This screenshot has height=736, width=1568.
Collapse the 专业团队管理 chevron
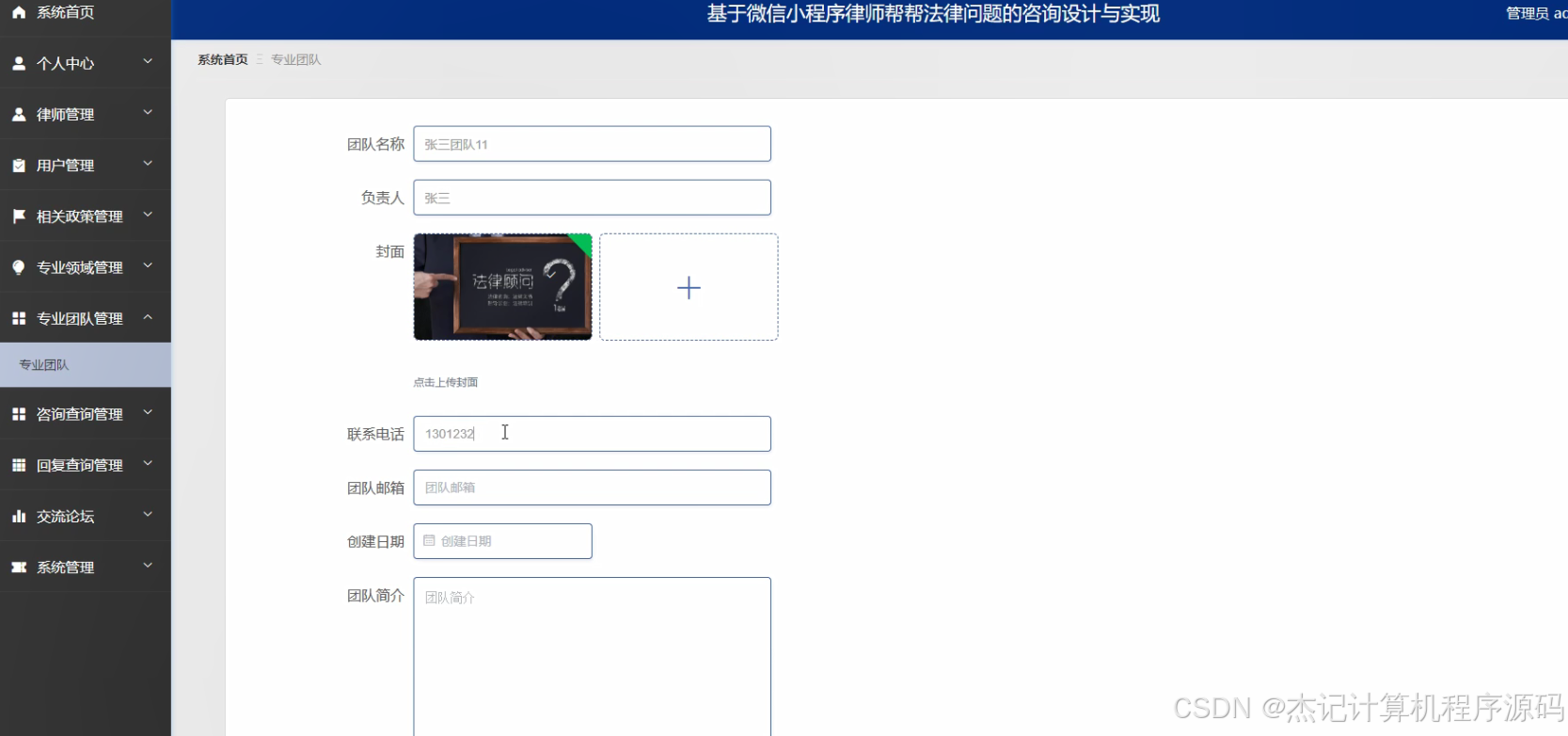click(x=148, y=317)
